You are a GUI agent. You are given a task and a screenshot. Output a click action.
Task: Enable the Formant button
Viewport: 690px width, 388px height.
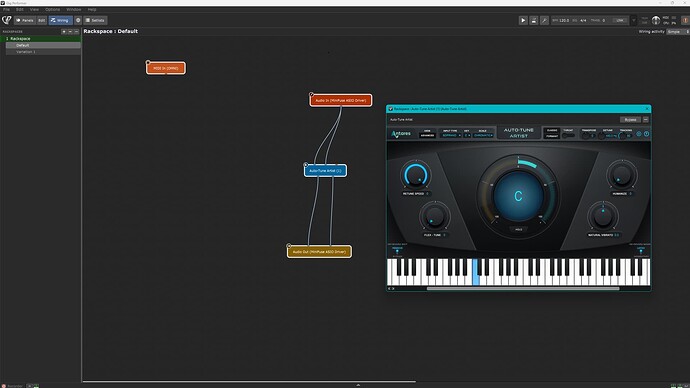point(552,136)
